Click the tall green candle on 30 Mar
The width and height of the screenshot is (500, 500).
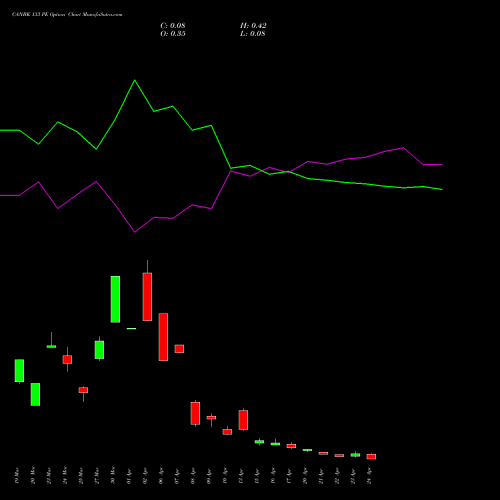(115, 299)
